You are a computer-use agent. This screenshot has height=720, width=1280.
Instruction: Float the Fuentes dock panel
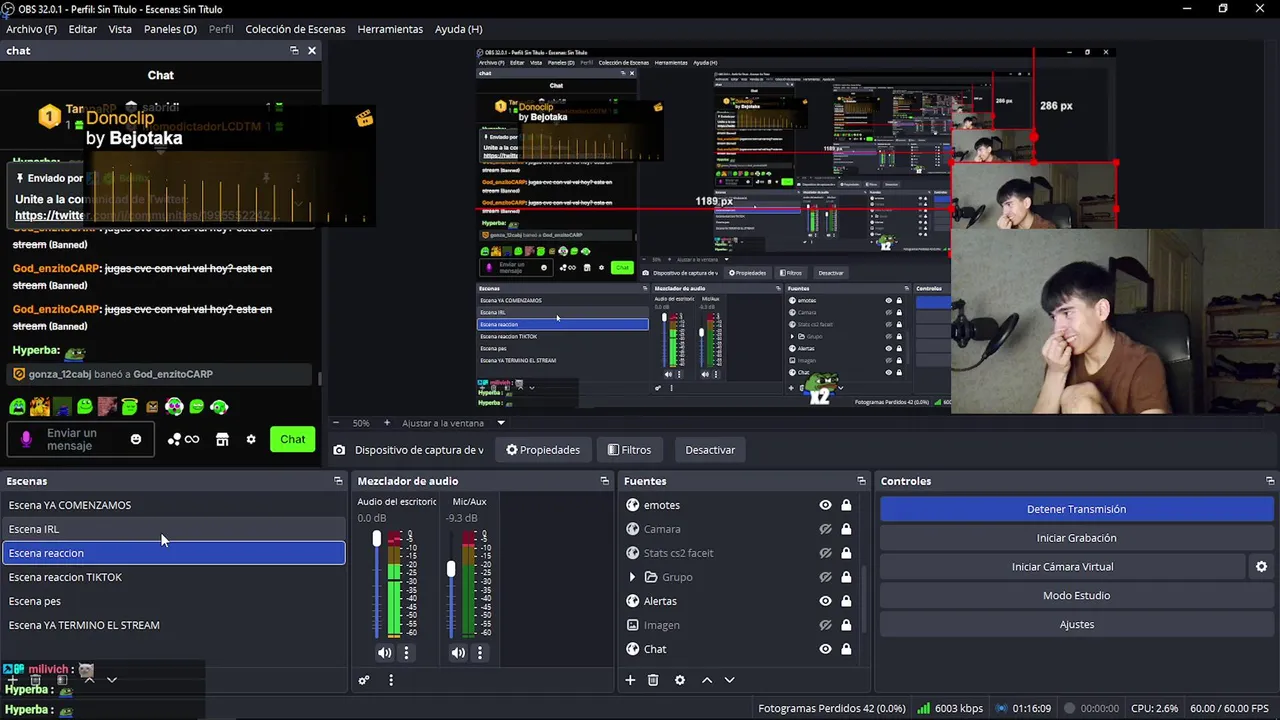(x=861, y=481)
